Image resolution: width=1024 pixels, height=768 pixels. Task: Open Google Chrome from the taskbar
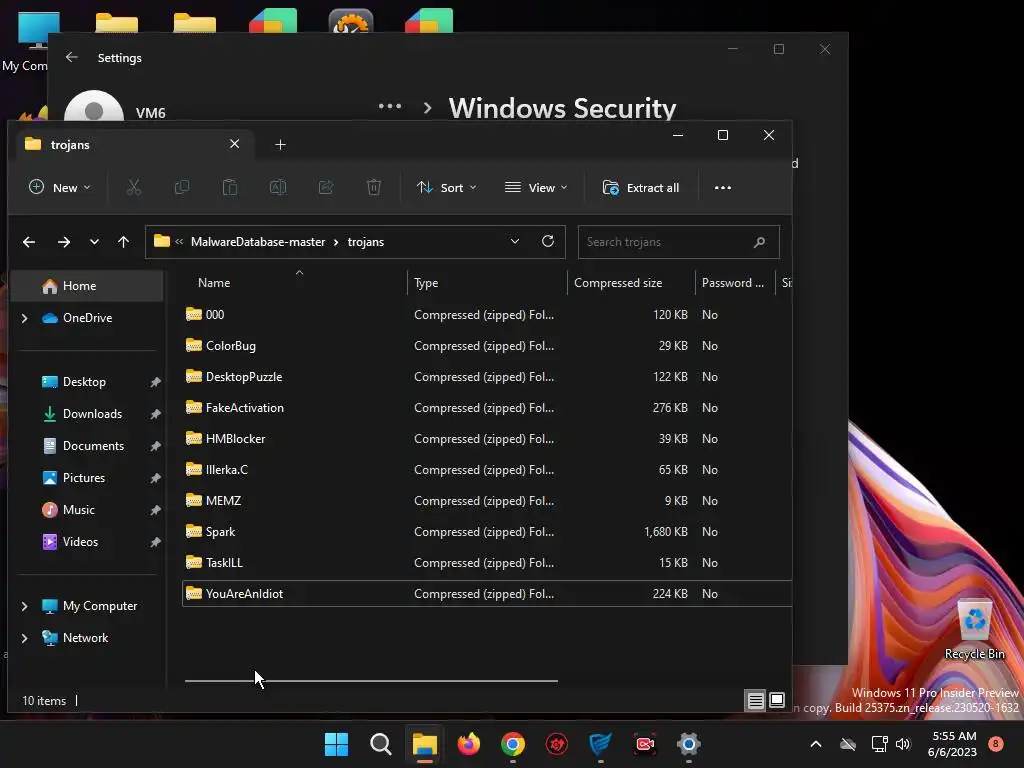(513, 744)
